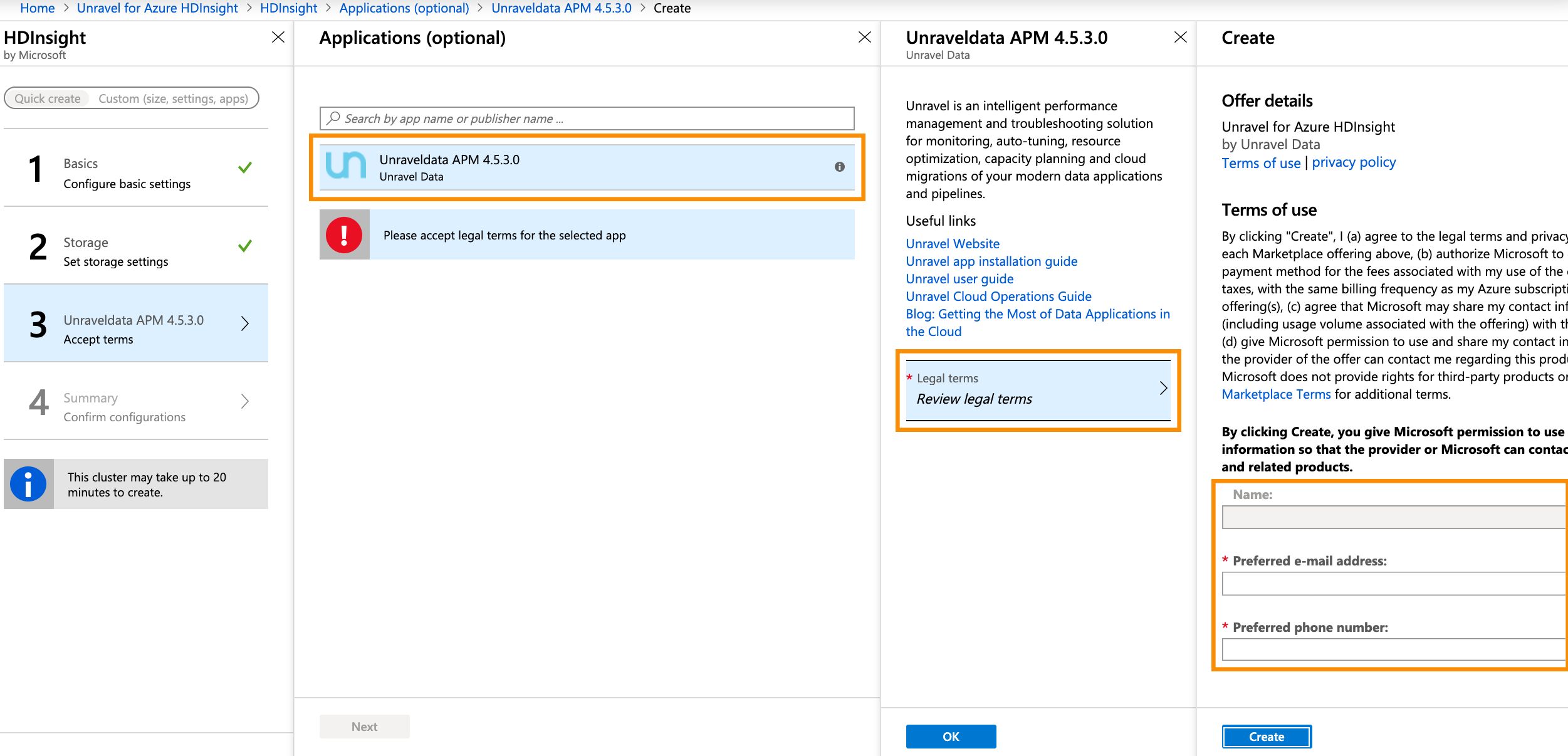Click the 'Offer details' heading
Screen dimensions: 1568x756
click(x=1267, y=100)
